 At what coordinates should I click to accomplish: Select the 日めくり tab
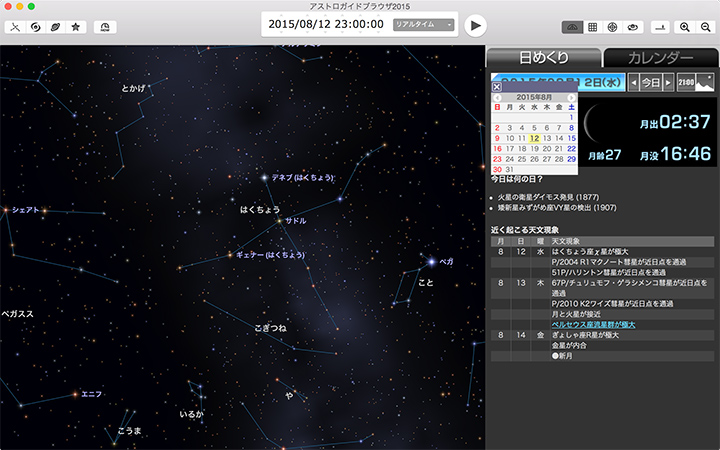pos(545,57)
